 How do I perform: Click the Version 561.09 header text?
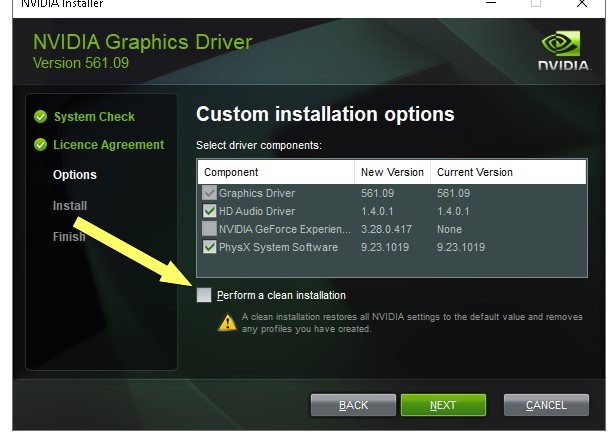tap(81, 63)
